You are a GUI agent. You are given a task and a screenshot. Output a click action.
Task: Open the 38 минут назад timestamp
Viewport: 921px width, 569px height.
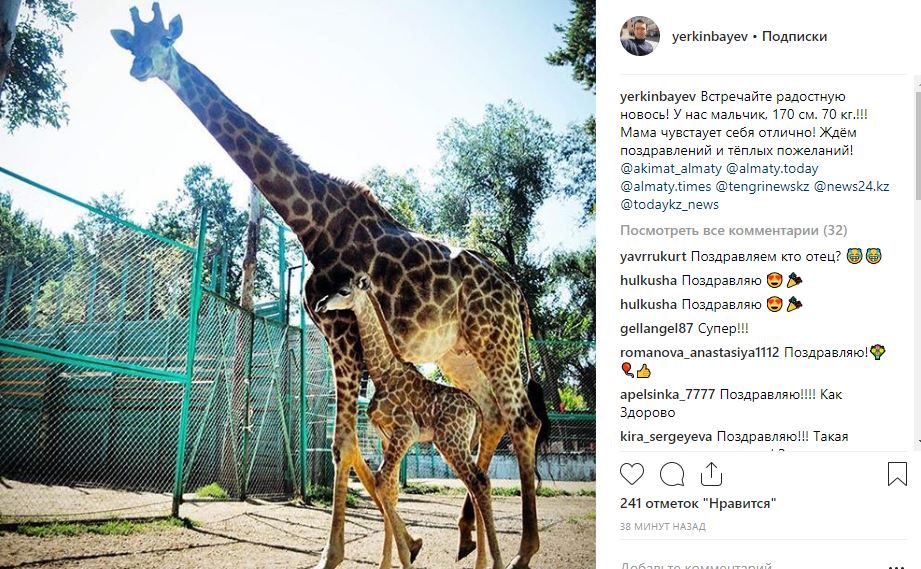coord(663,527)
